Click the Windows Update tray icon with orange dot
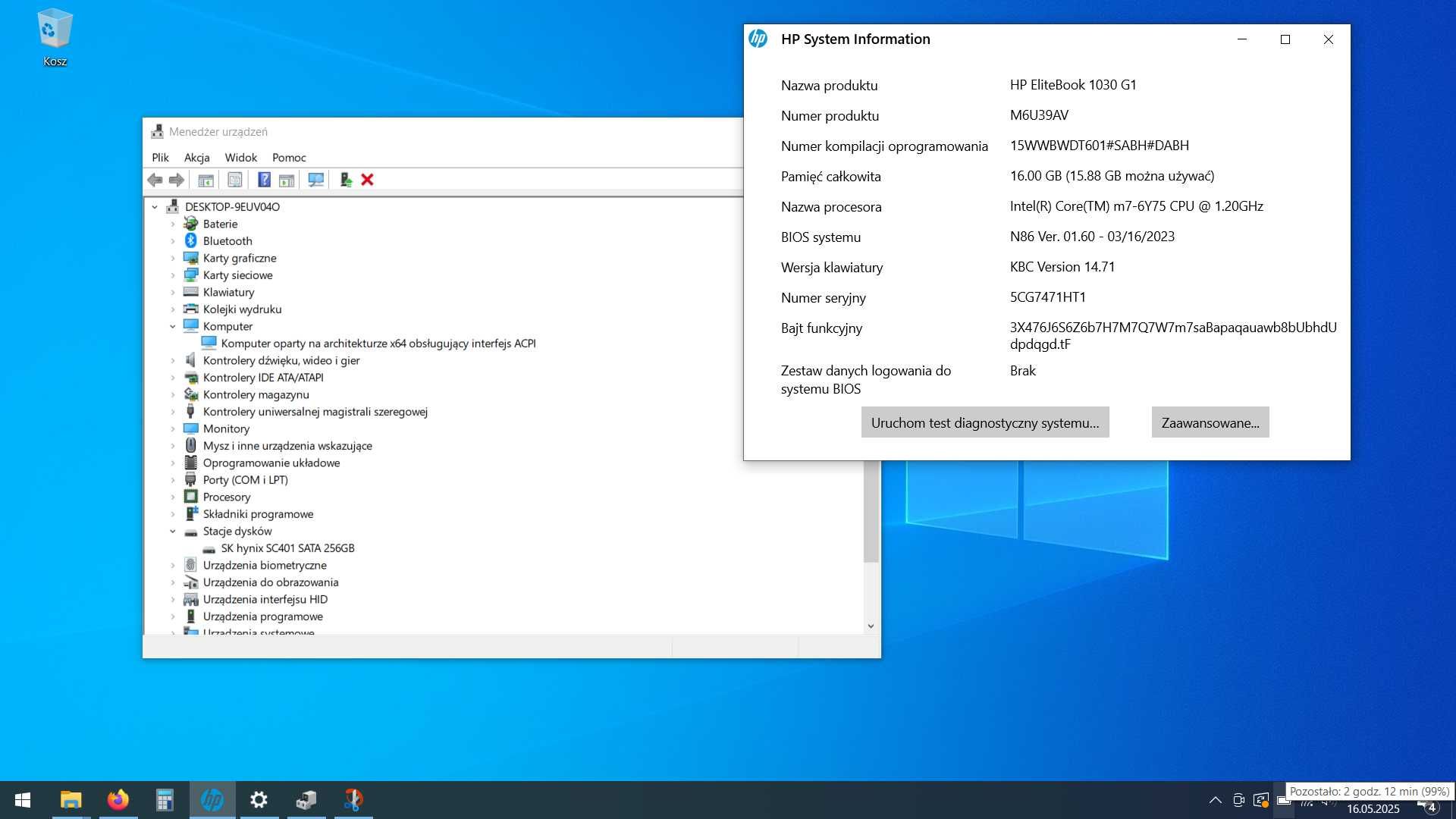 point(1261,800)
